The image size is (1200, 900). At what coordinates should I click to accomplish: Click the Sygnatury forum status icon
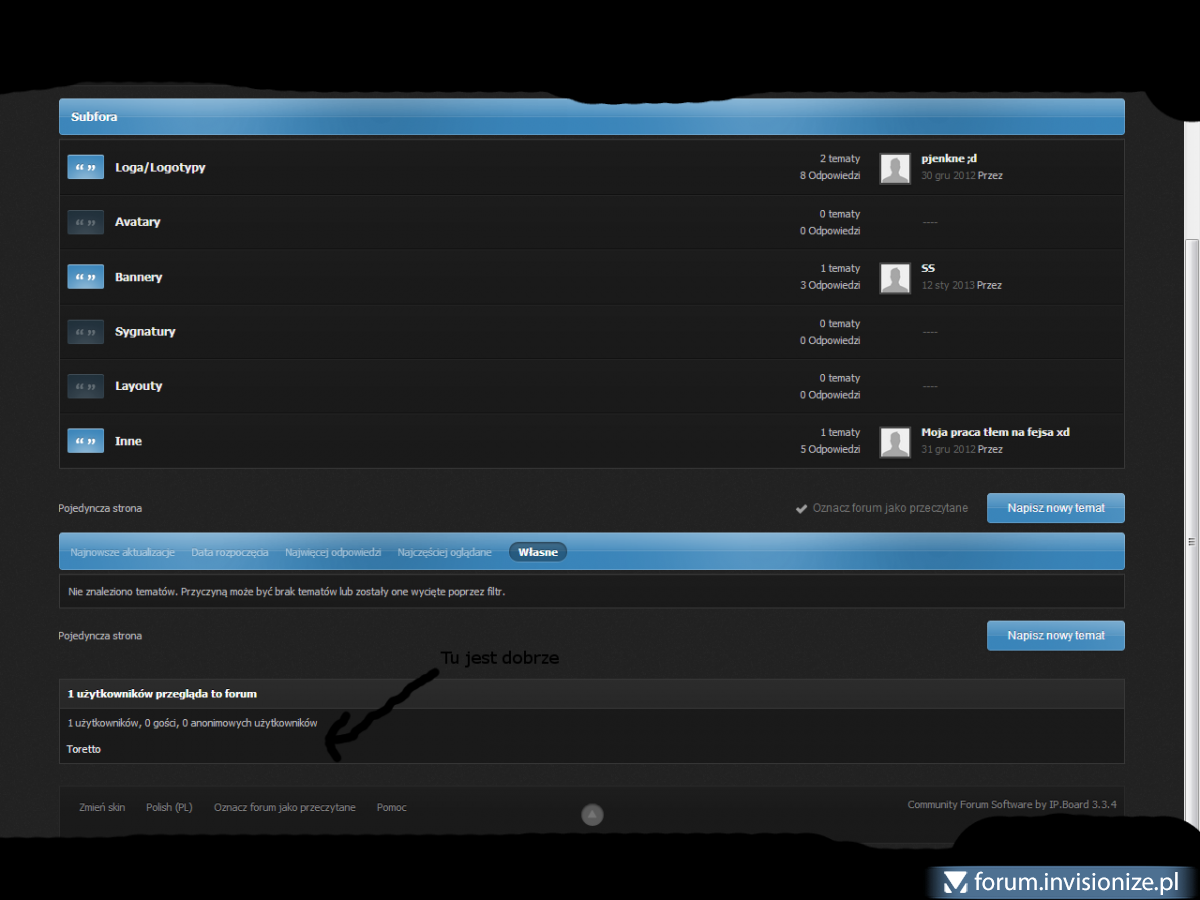[85, 332]
